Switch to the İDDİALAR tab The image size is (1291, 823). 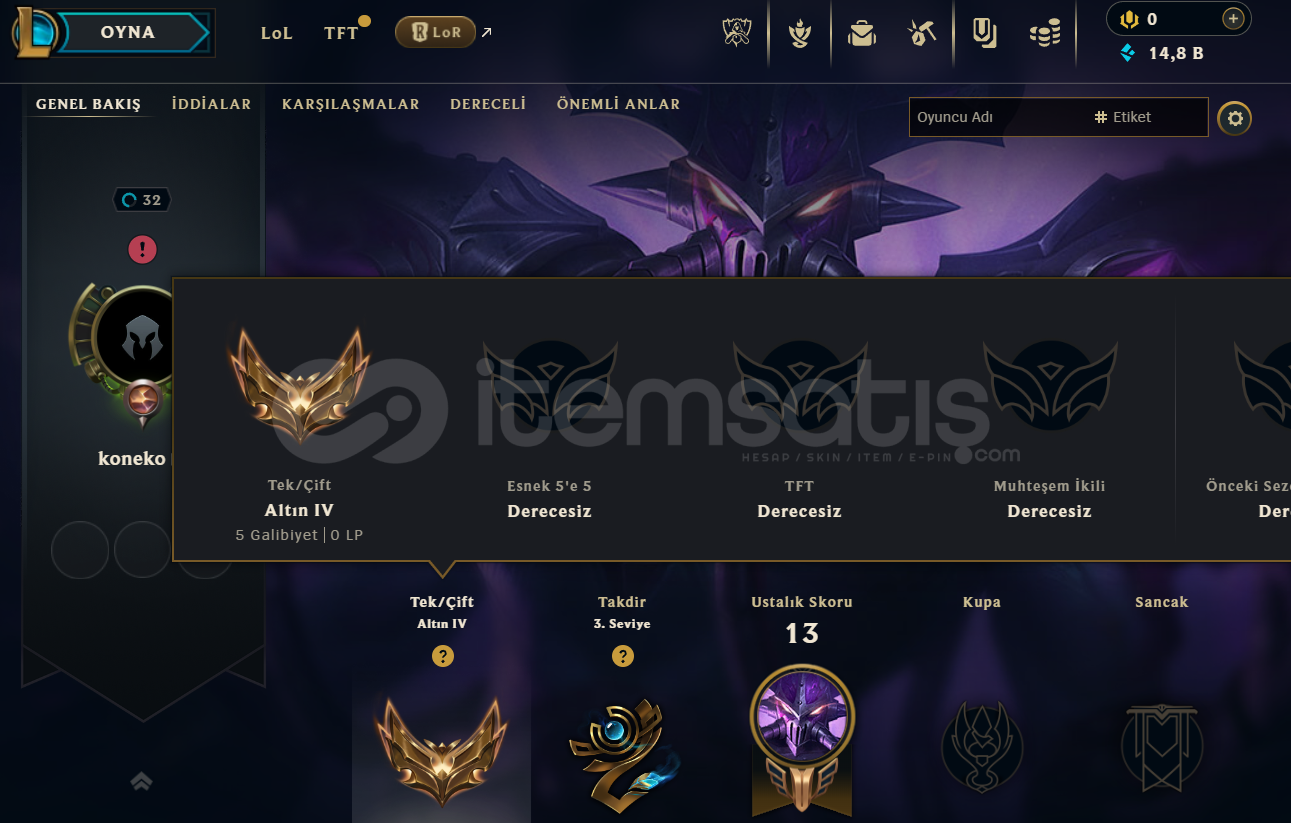(211, 104)
